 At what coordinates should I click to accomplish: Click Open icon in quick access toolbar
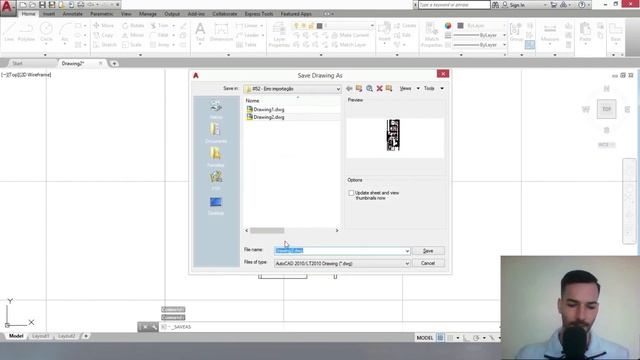click(x=33, y=5)
